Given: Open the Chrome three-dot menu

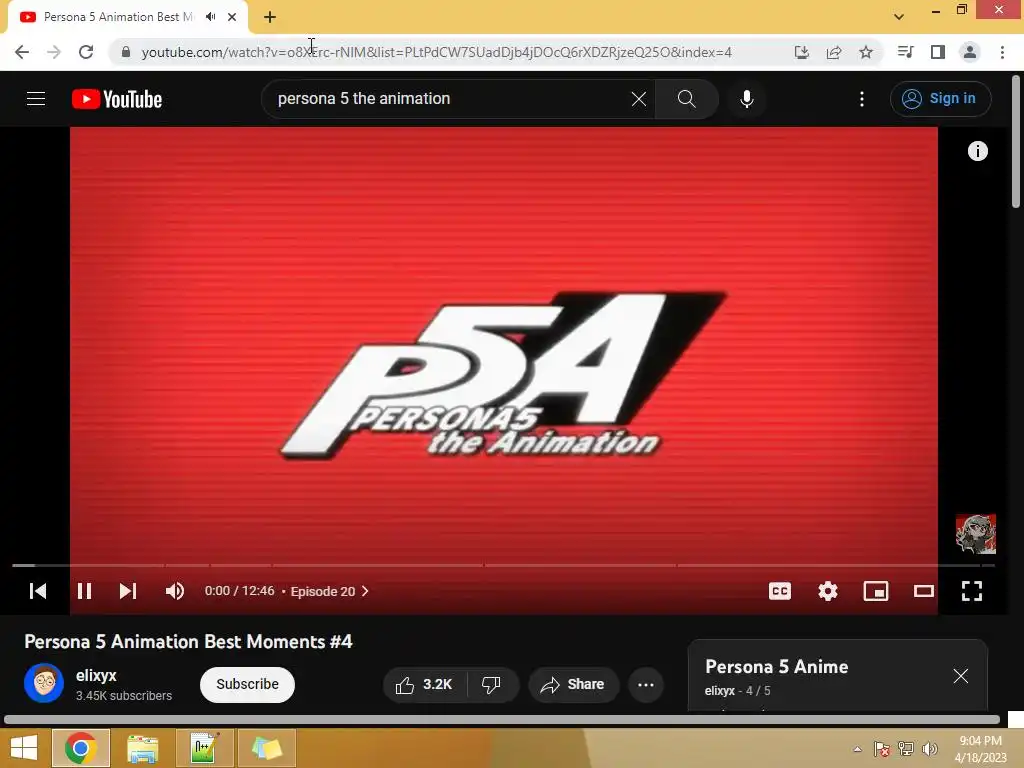Looking at the screenshot, I should (1002, 52).
